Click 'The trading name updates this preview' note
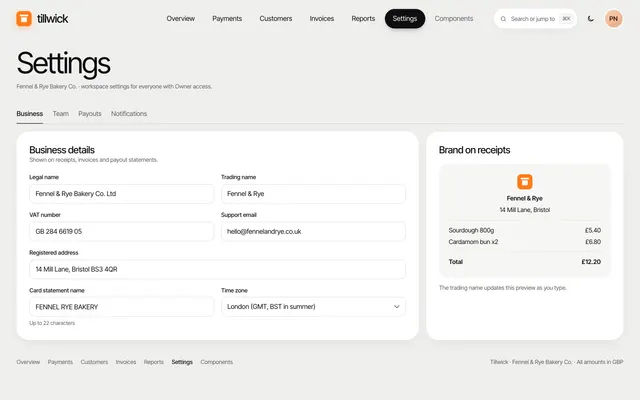The image size is (640, 400). tap(502, 288)
